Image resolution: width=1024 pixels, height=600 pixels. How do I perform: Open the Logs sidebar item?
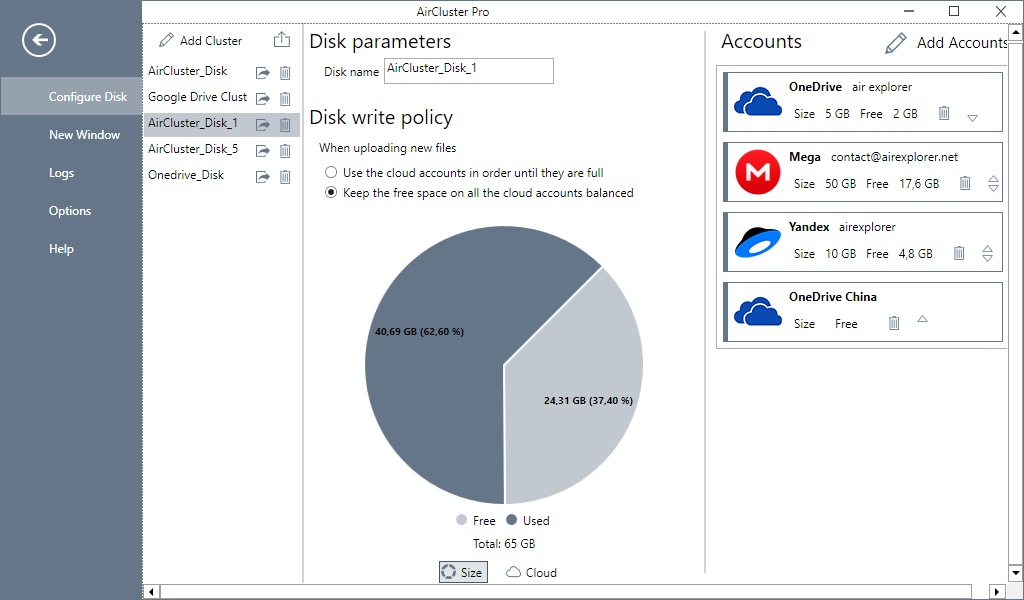61,173
